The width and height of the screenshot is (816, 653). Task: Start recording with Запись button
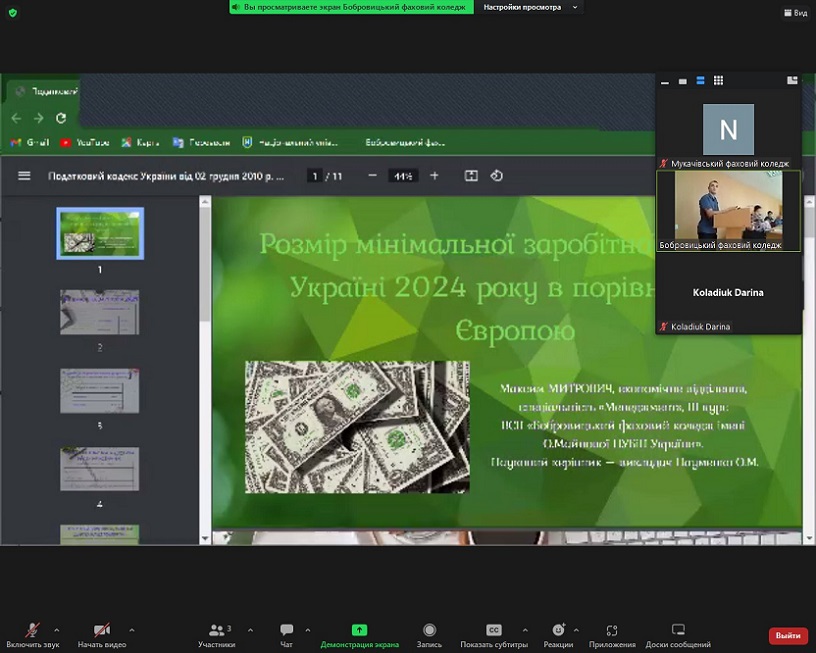click(x=429, y=635)
